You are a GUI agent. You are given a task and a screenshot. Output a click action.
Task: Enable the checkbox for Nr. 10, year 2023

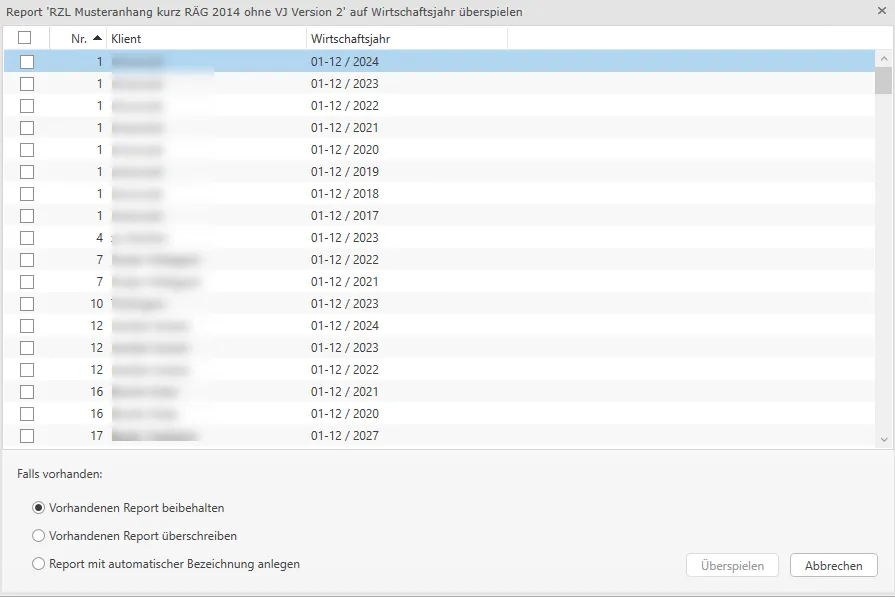tap(27, 304)
